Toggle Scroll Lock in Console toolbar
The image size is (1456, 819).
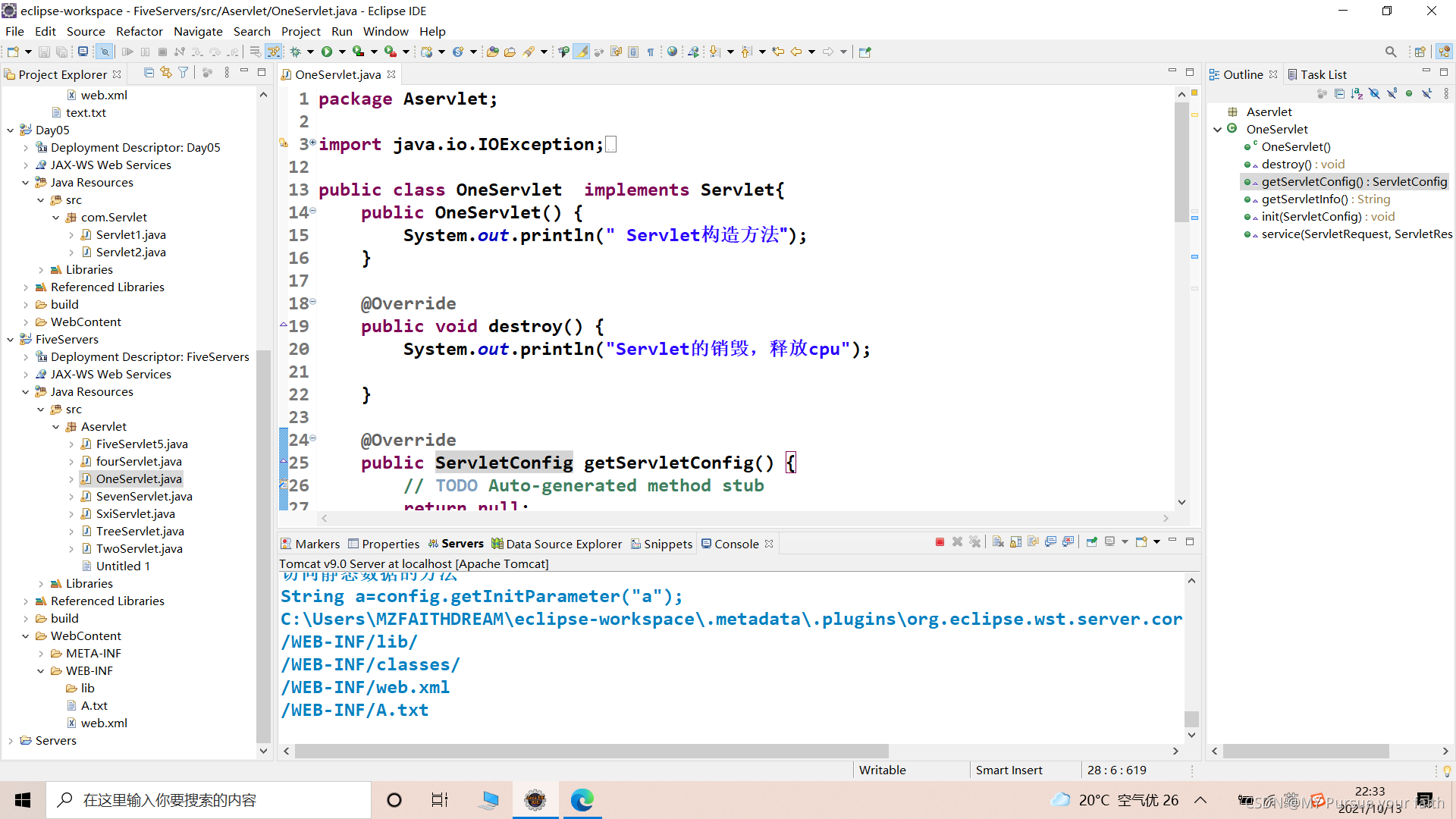click(1015, 542)
